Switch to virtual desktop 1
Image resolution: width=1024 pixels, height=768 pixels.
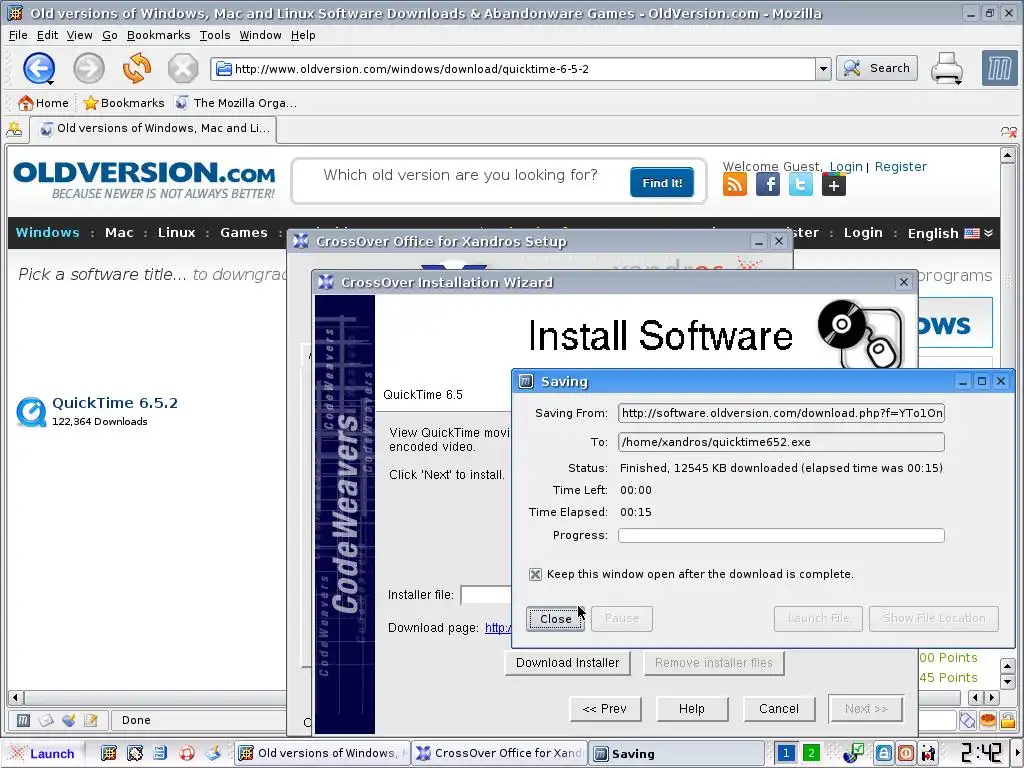[x=786, y=753]
